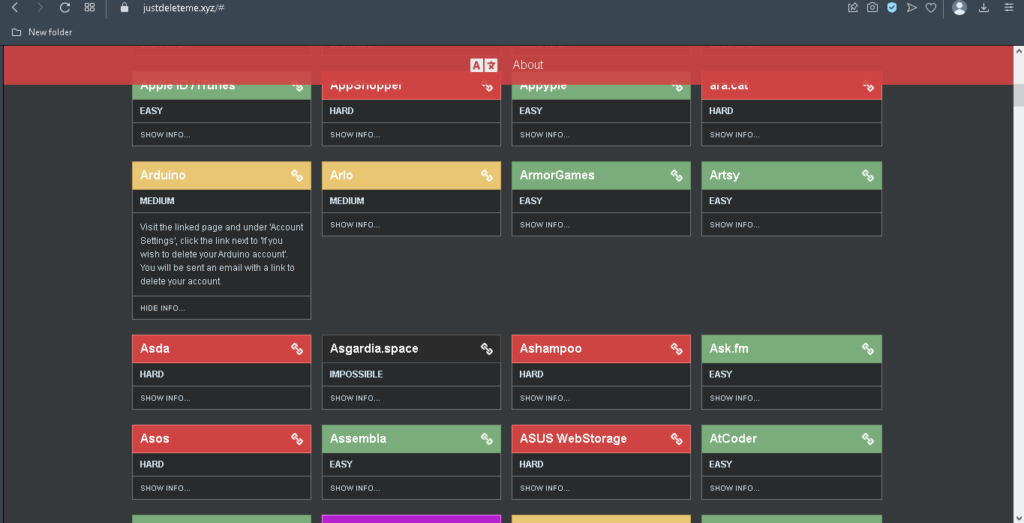This screenshot has width=1024, height=523.
Task: Click the Asgardia.space title link
Action: click(x=374, y=349)
